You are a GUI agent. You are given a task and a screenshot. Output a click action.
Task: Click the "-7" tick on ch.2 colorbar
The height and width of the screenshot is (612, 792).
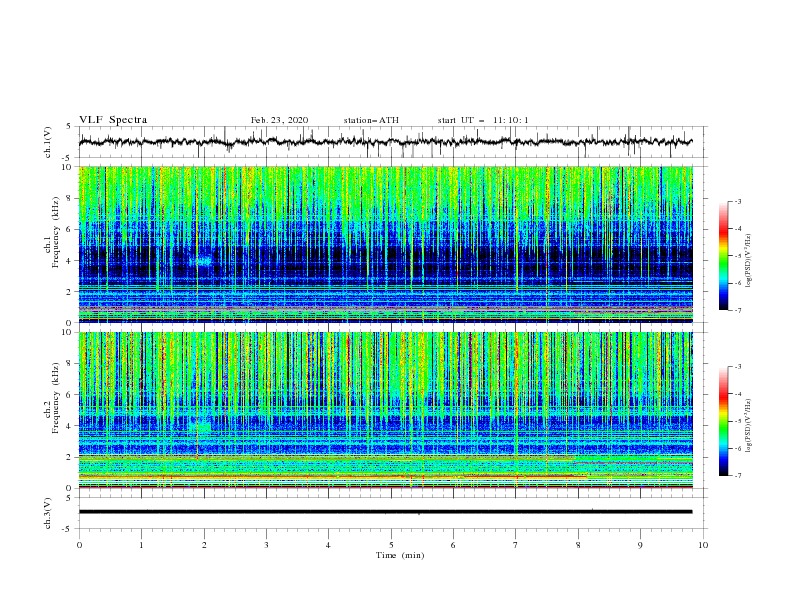[737, 476]
